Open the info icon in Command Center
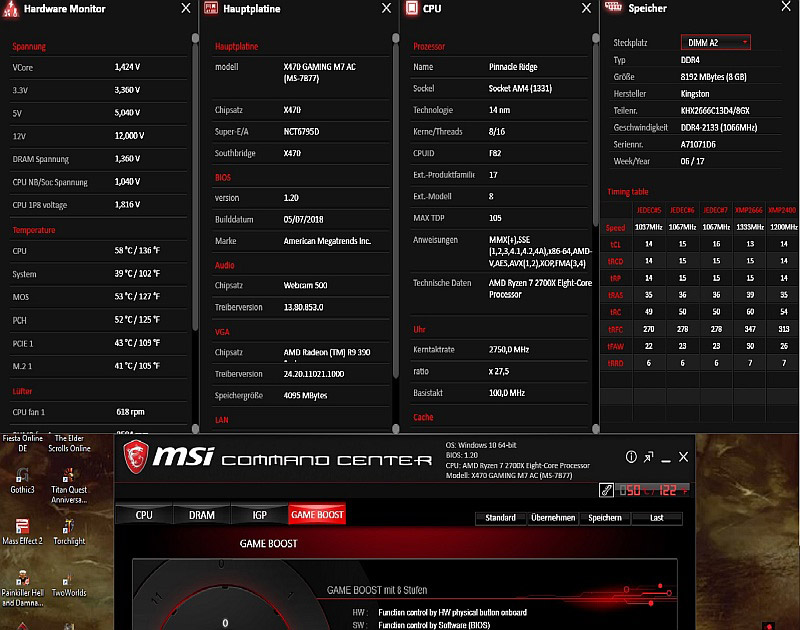The width and height of the screenshot is (800, 630). 631,457
